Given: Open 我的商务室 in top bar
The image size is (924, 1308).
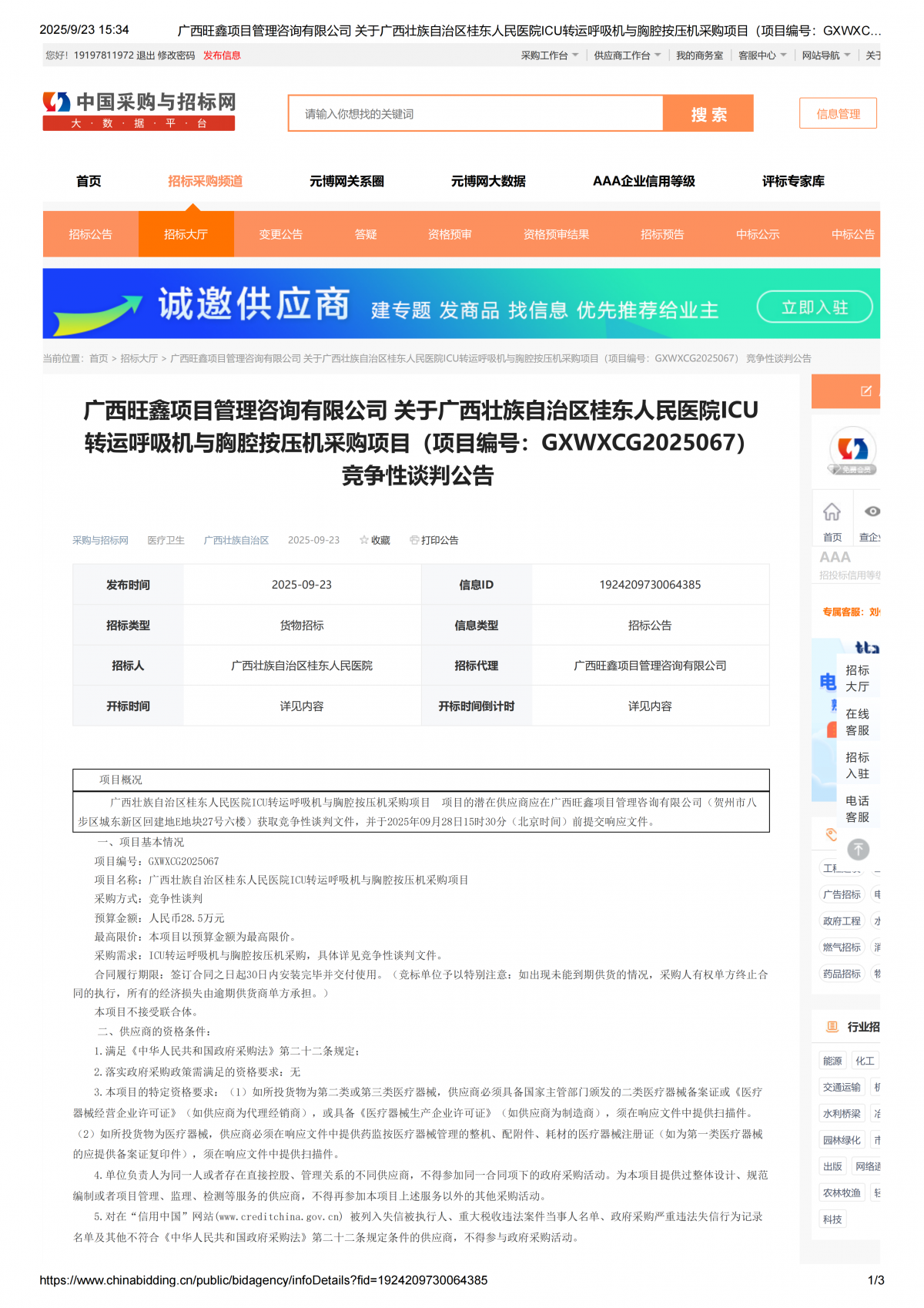Looking at the screenshot, I should [699, 55].
